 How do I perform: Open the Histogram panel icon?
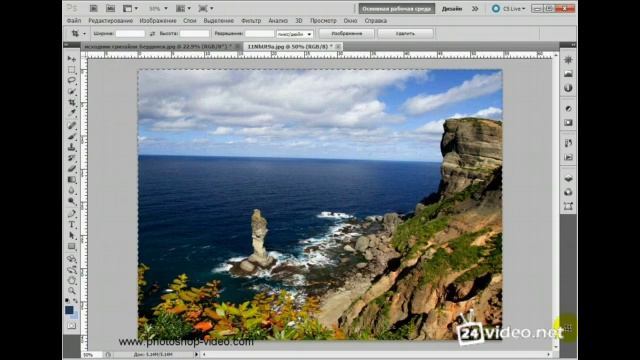click(568, 74)
